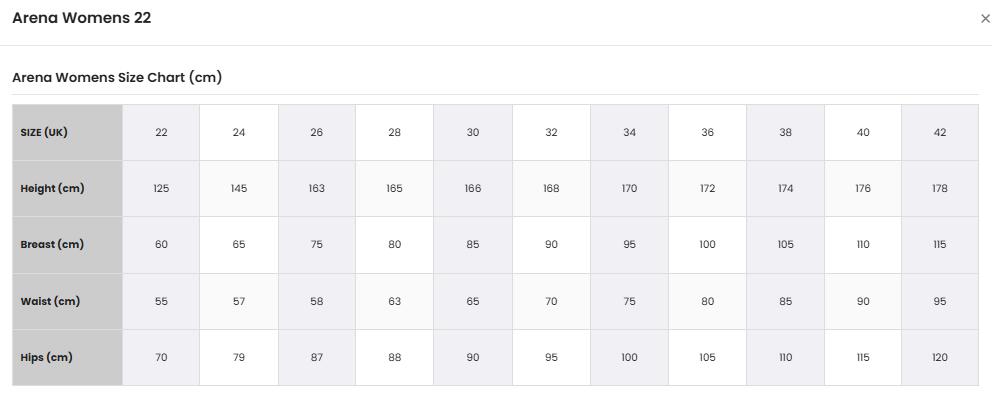The height and width of the screenshot is (404, 992).
Task: Click the Height (cm) row header
Action: [67, 188]
